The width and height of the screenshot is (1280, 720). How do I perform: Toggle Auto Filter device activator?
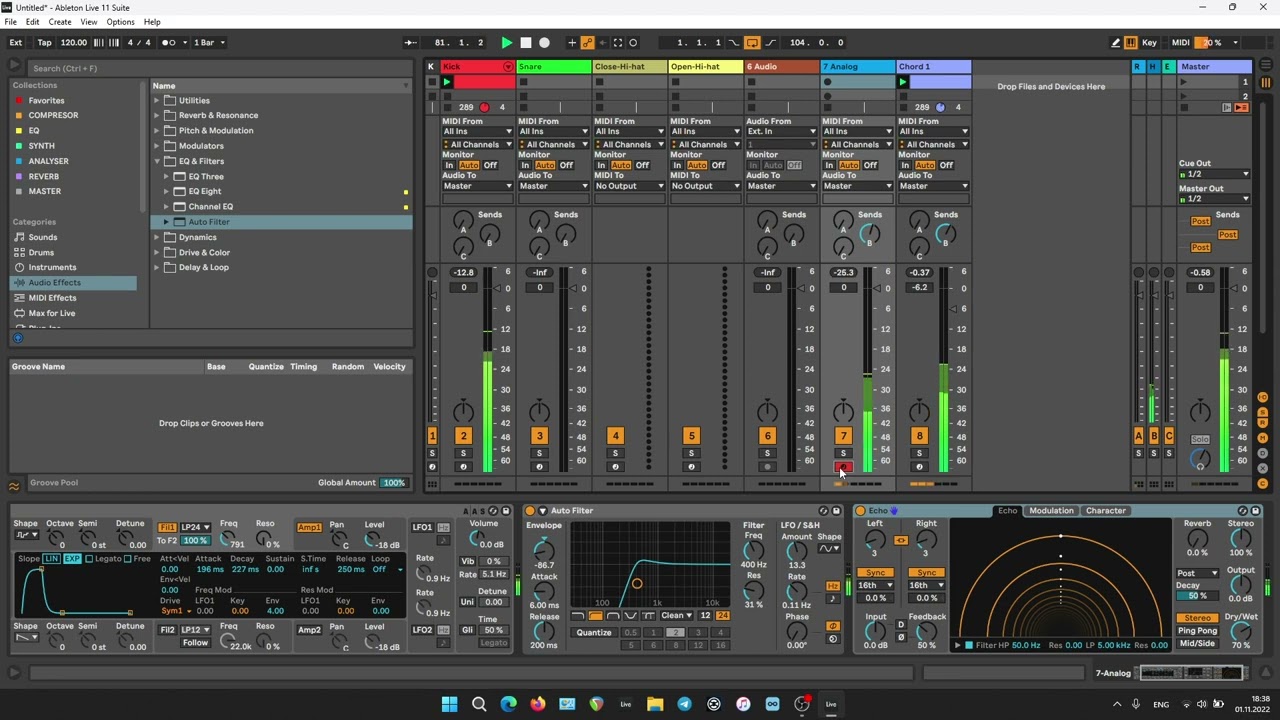click(x=530, y=511)
